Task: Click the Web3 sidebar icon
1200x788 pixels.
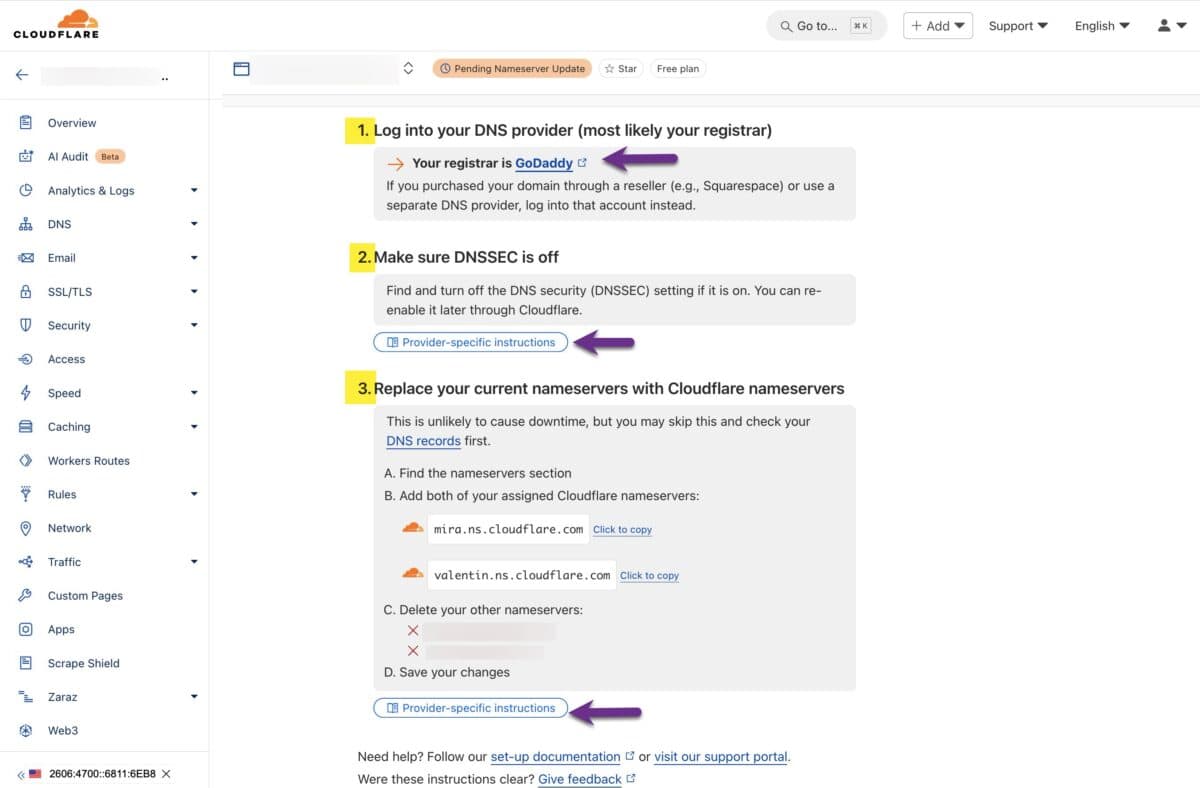Action: tap(28, 730)
